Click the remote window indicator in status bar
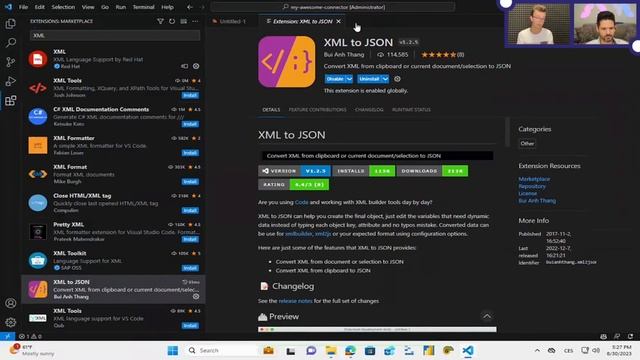The height and width of the screenshot is (360, 640). pyautogui.click(x=7, y=336)
